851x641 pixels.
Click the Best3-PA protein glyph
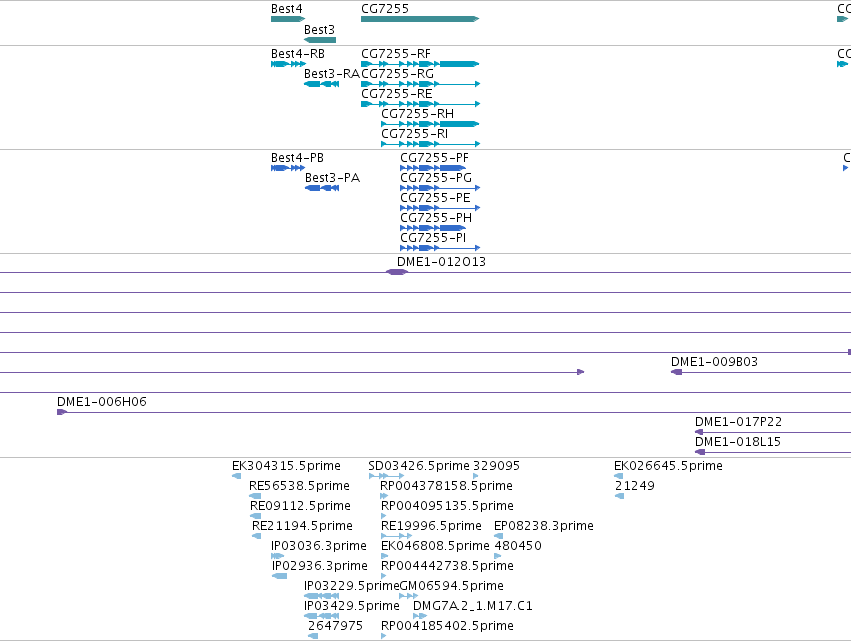click(x=322, y=188)
